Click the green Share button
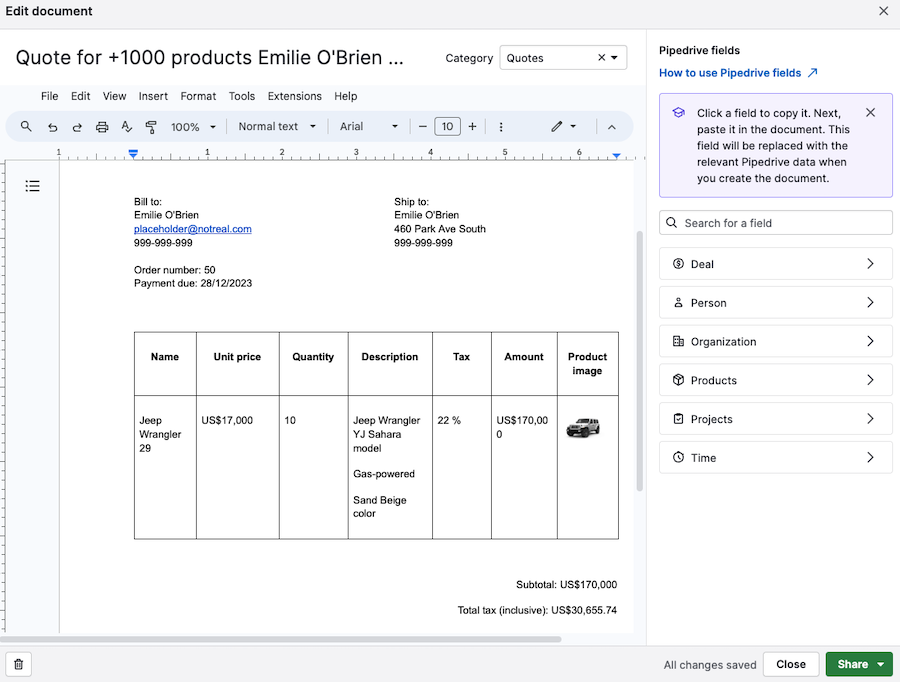900x682 pixels. 852,664
